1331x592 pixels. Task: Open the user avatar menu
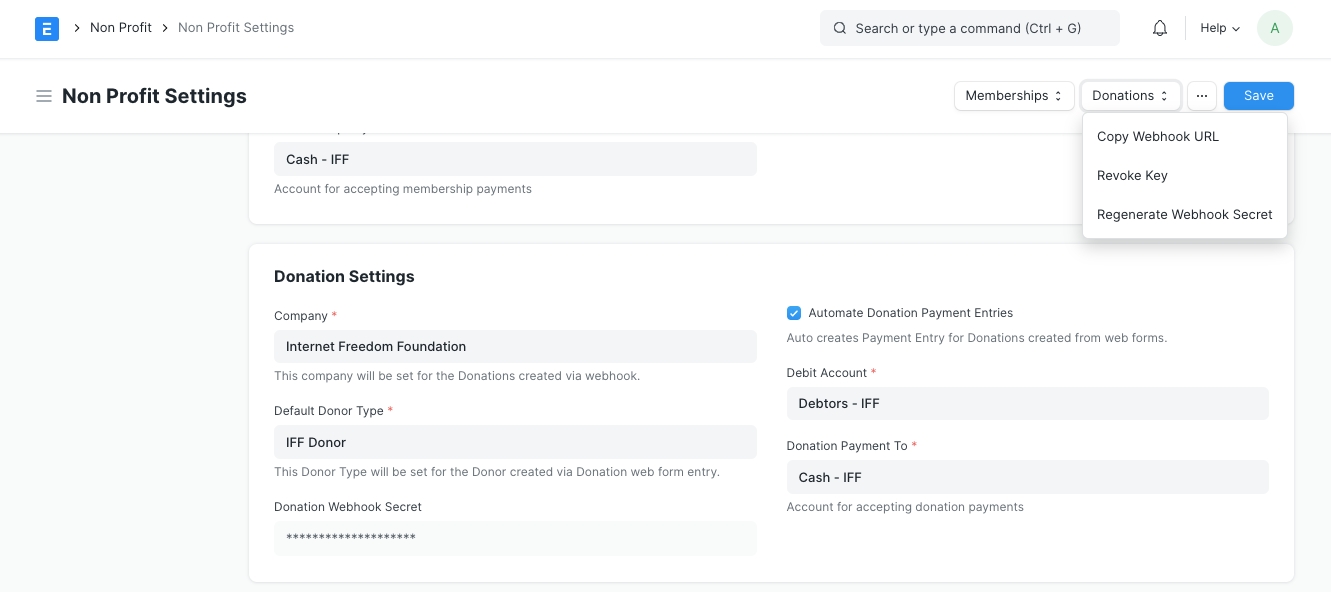click(1274, 28)
